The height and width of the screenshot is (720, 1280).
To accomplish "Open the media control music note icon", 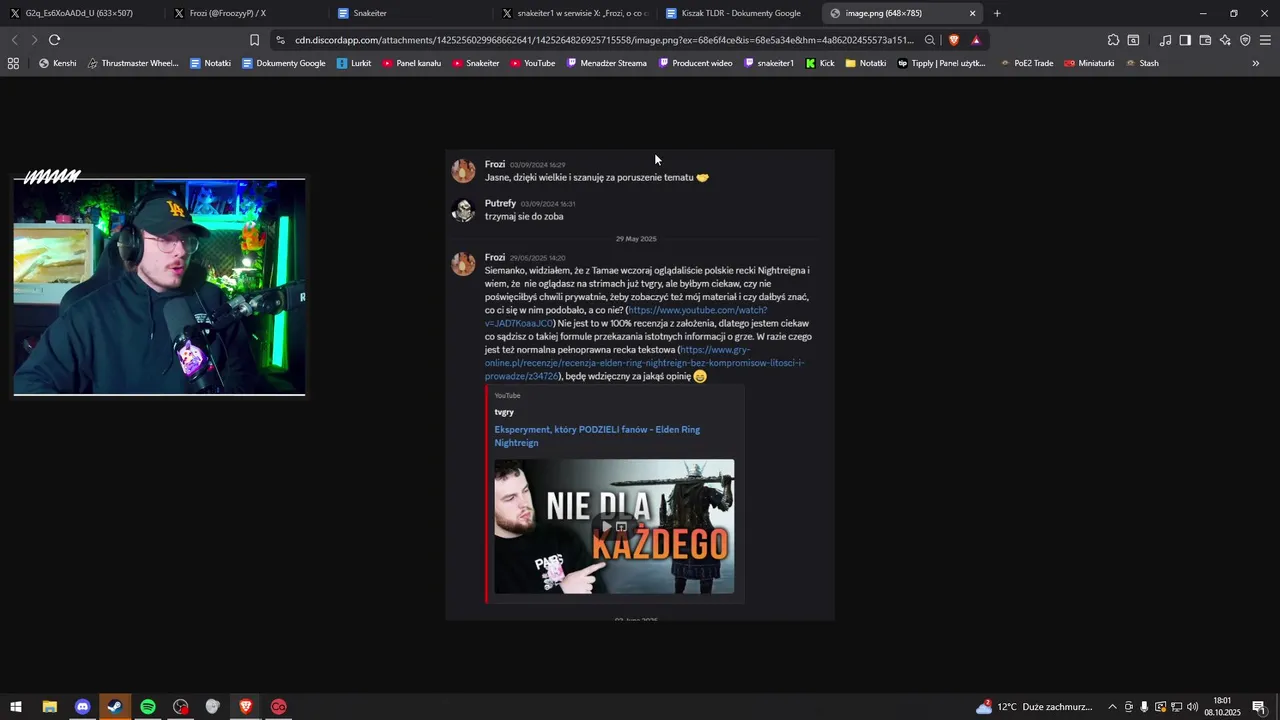I will (1165, 40).
